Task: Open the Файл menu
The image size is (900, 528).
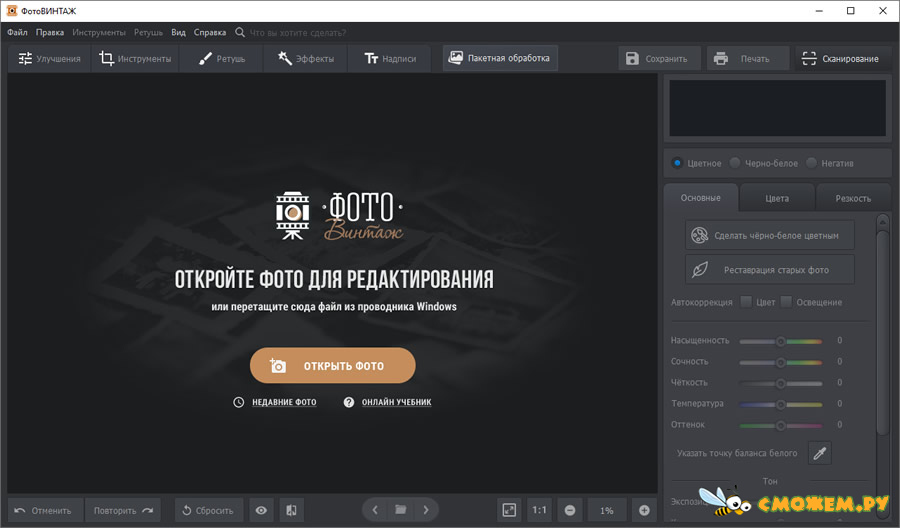Action: click(17, 32)
